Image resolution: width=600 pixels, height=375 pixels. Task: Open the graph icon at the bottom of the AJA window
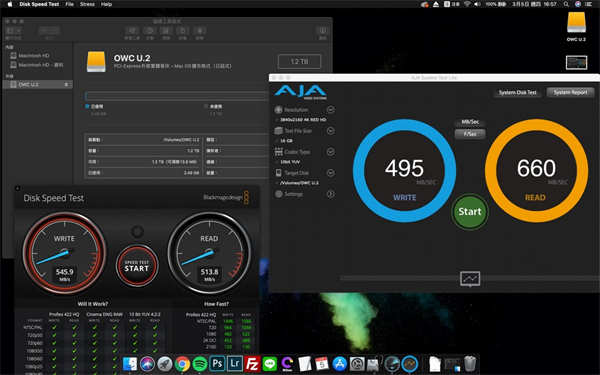[470, 279]
